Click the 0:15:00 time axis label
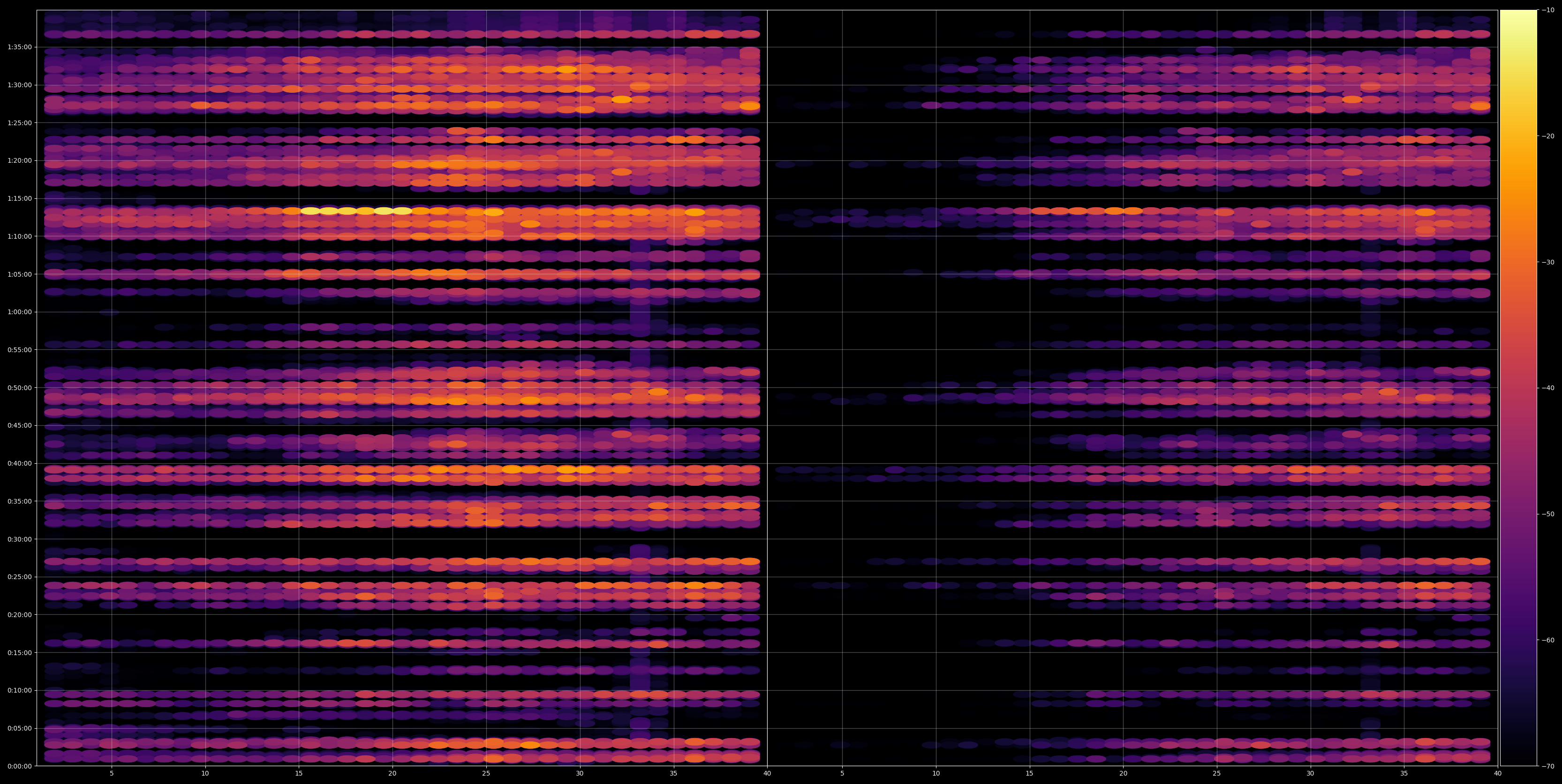This screenshot has width=1562, height=784. (19, 652)
